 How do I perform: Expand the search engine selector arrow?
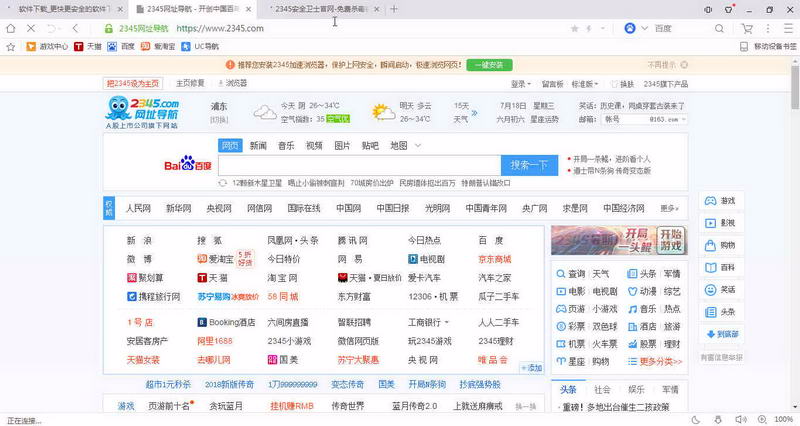(x=644, y=29)
